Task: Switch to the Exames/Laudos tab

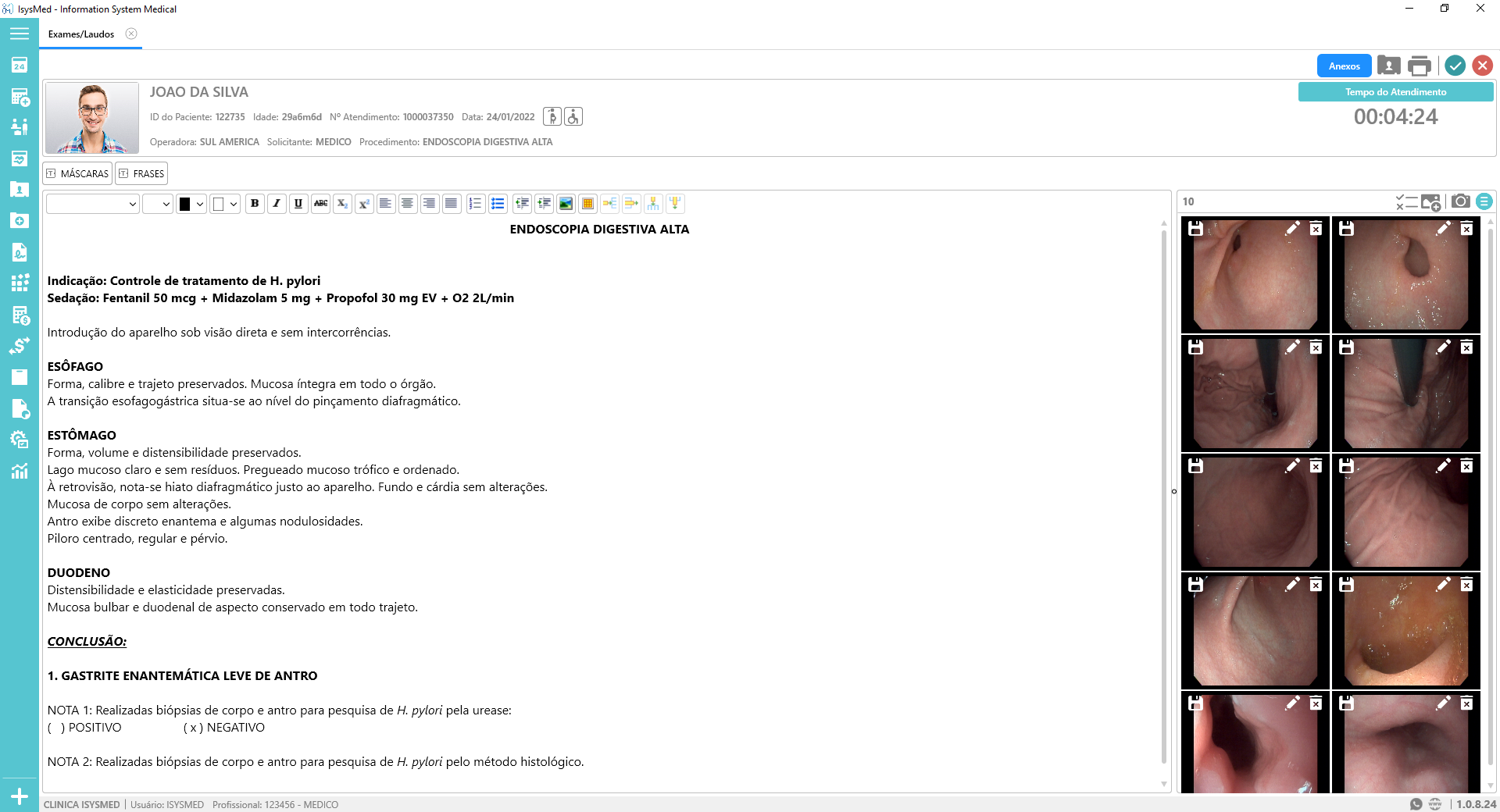Action: pyautogui.click(x=81, y=34)
